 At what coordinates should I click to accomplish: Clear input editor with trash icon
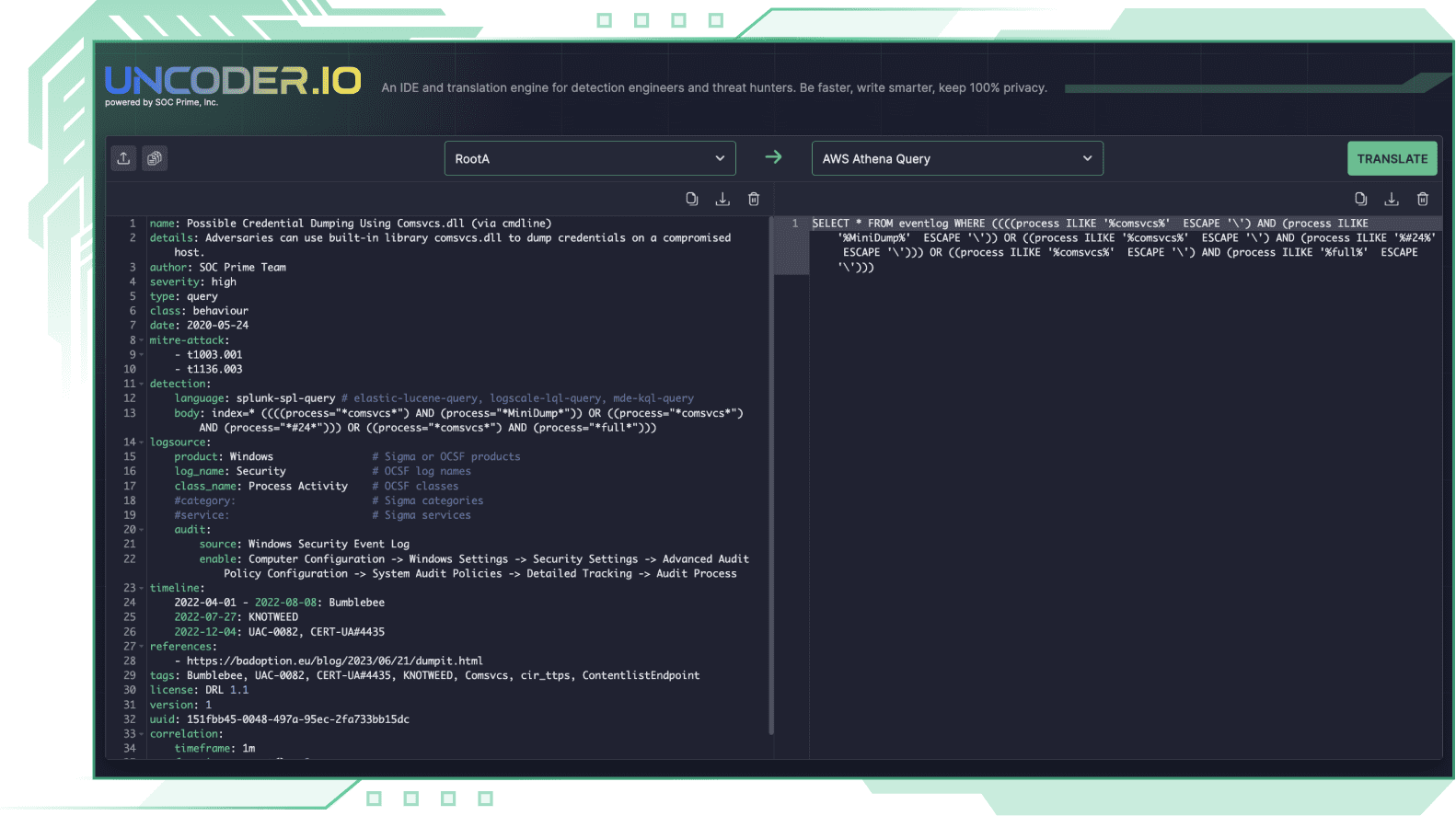click(x=754, y=199)
